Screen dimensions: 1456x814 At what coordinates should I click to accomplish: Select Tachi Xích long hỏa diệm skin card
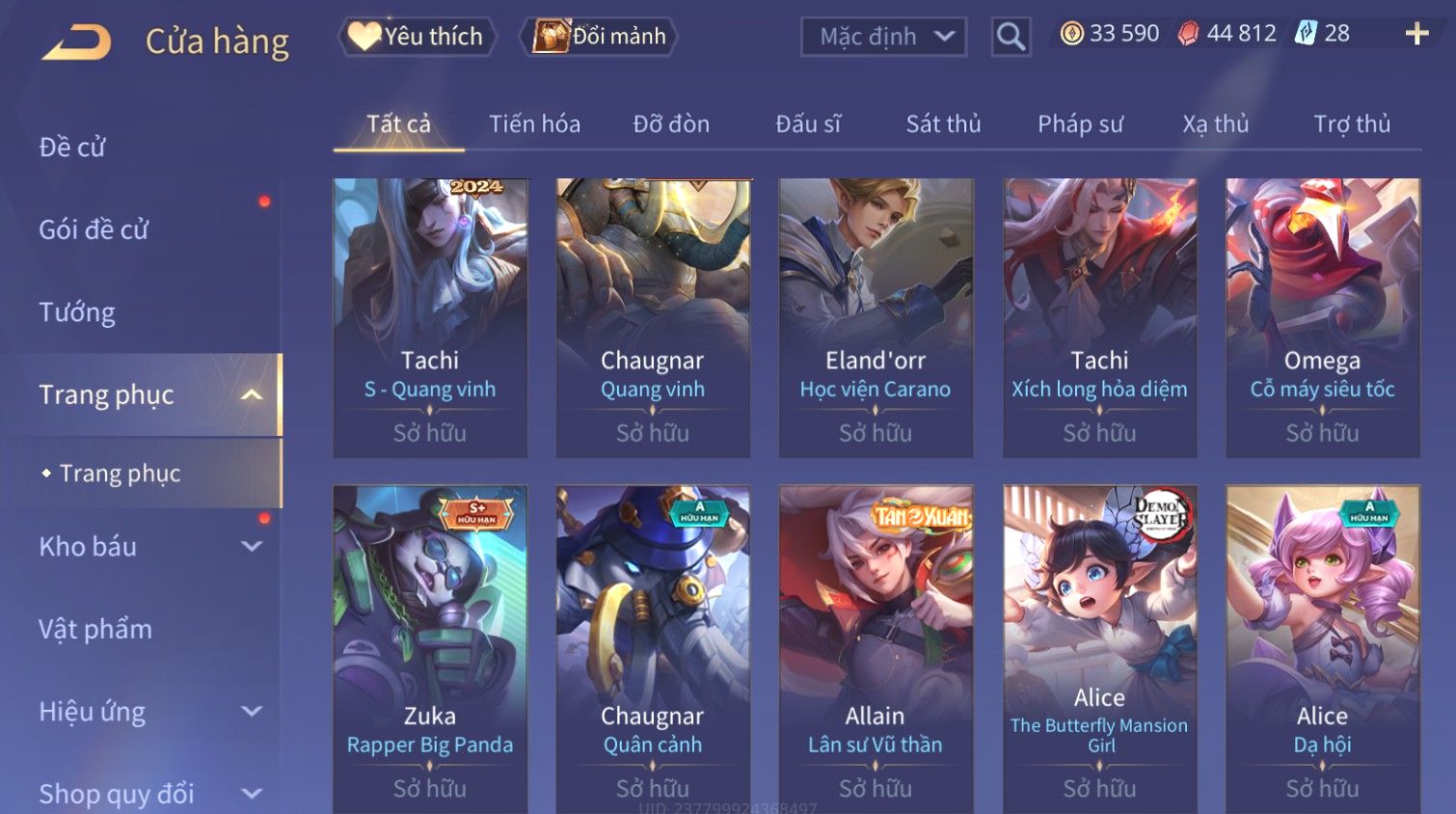click(x=1099, y=317)
